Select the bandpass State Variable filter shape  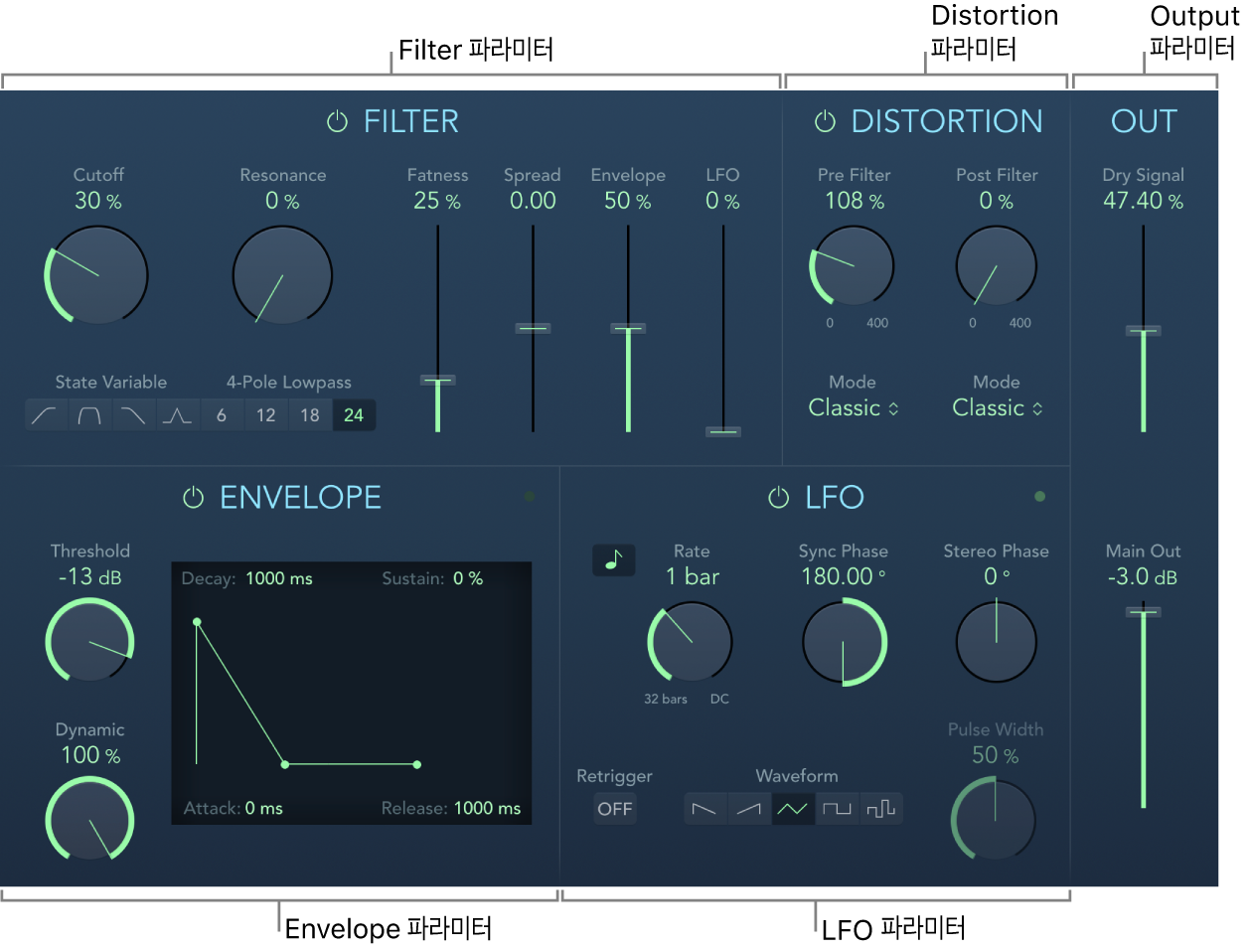pyautogui.click(x=89, y=415)
